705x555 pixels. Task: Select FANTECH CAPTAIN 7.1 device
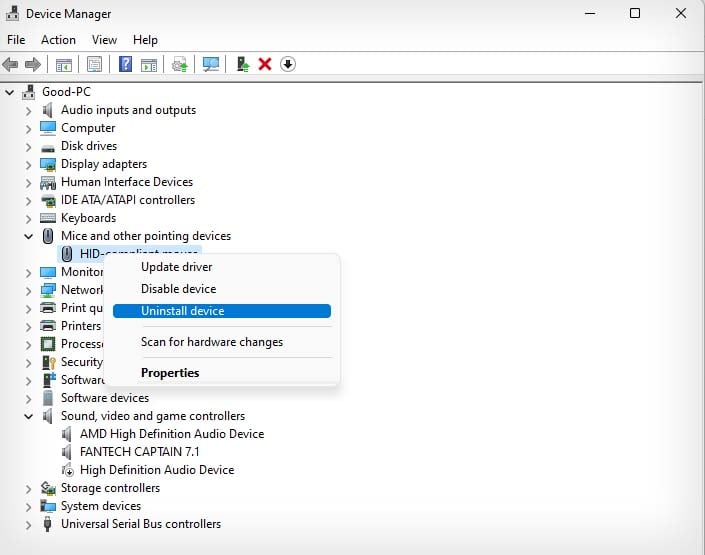[x=139, y=452]
